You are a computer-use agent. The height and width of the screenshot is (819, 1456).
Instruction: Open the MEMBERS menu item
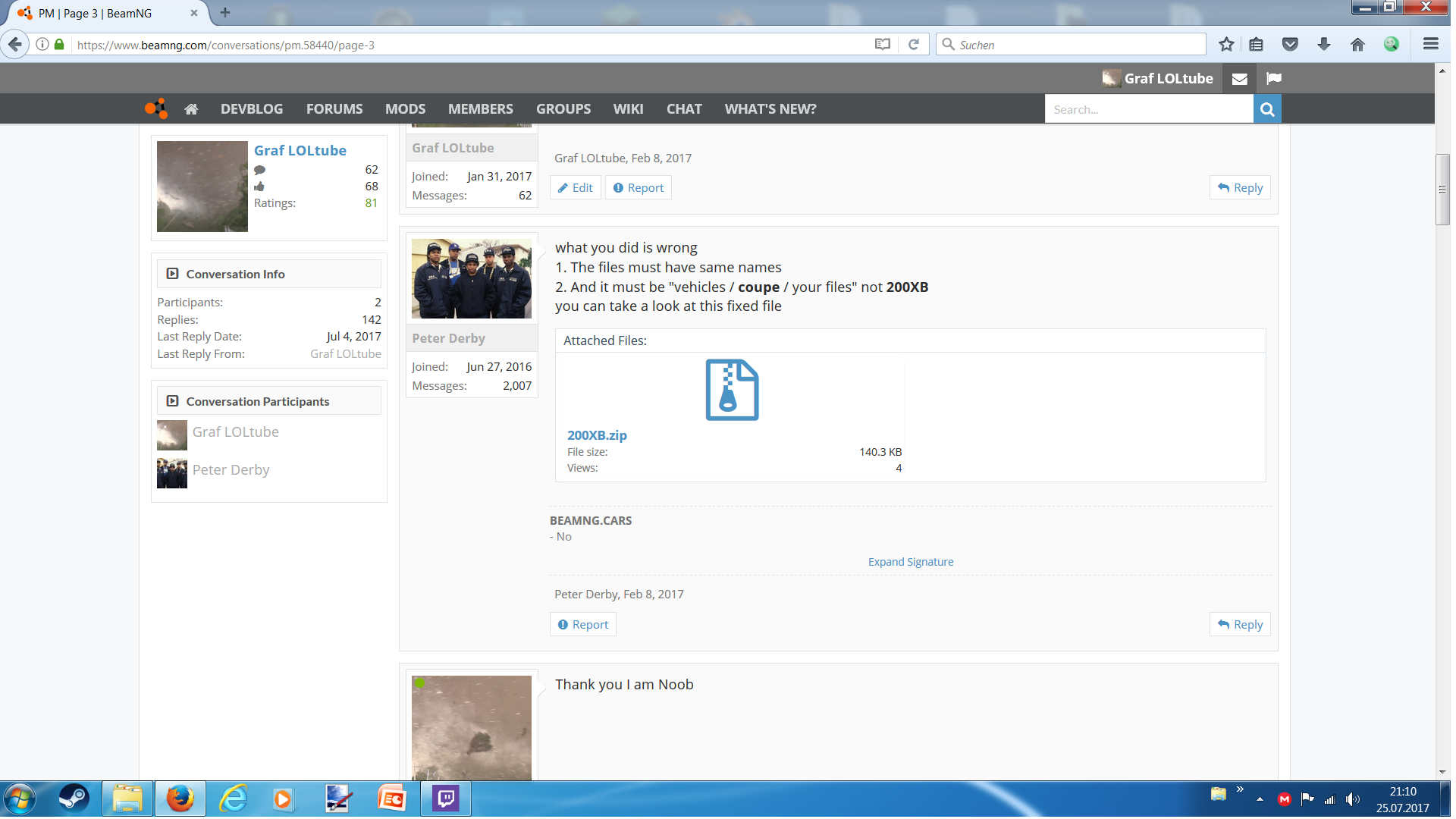point(481,109)
